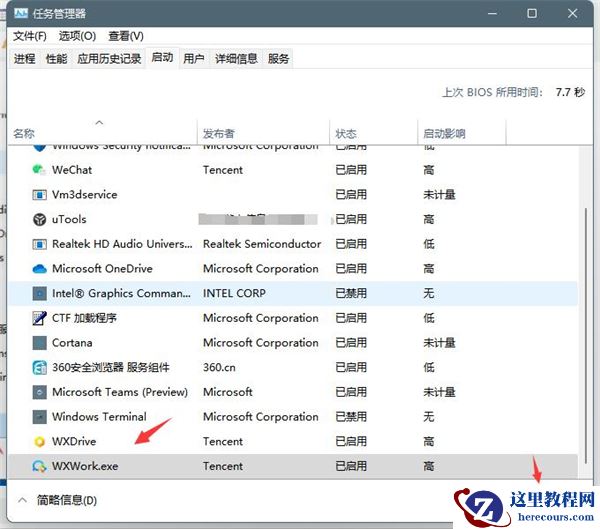Screen dimensions: 600x529
Task: Select Realtek HD Audio Univers... name text
Action: (x=122, y=244)
